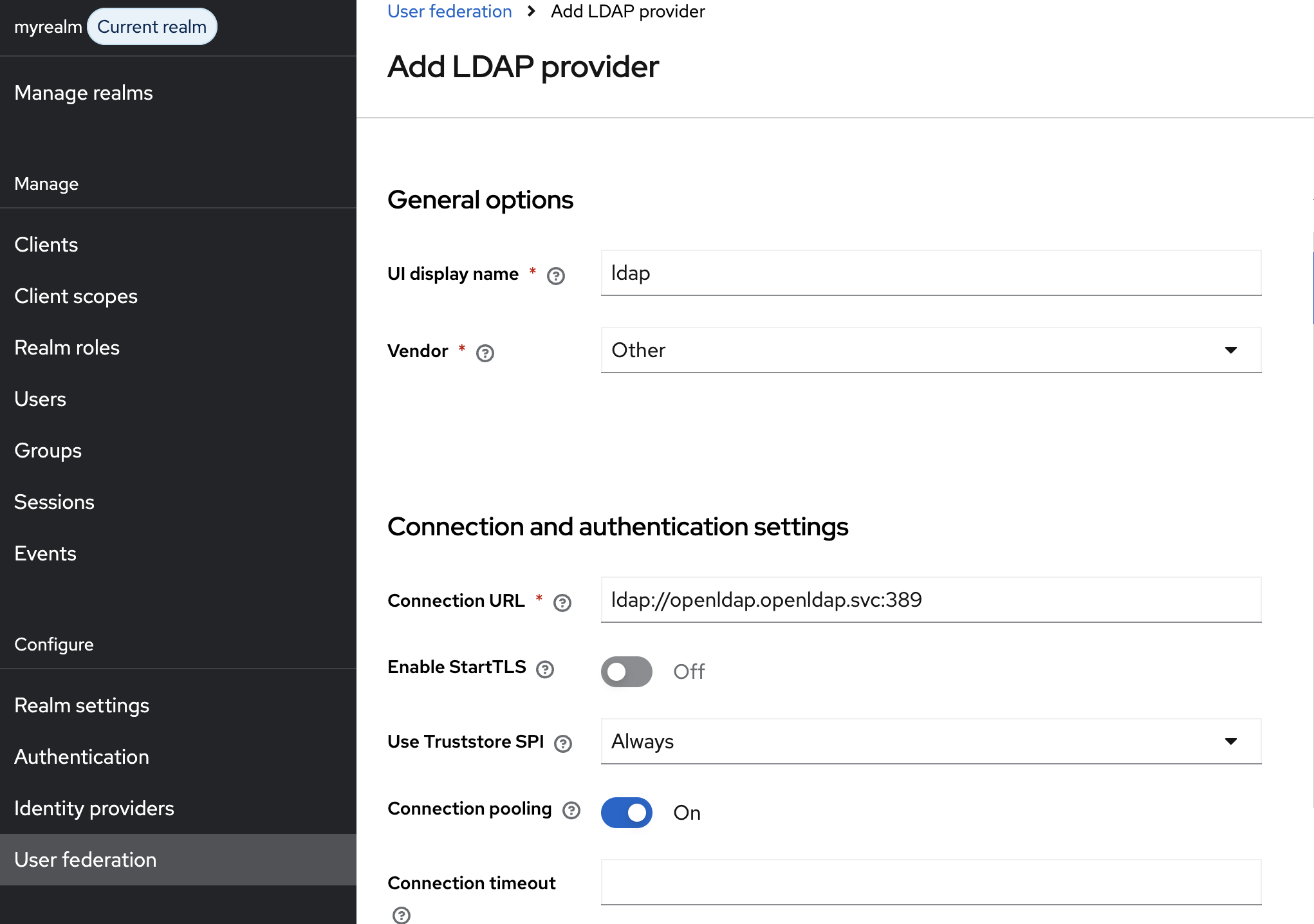The width and height of the screenshot is (1314, 924).
Task: Open the Vendor dropdown
Action: tap(930, 350)
